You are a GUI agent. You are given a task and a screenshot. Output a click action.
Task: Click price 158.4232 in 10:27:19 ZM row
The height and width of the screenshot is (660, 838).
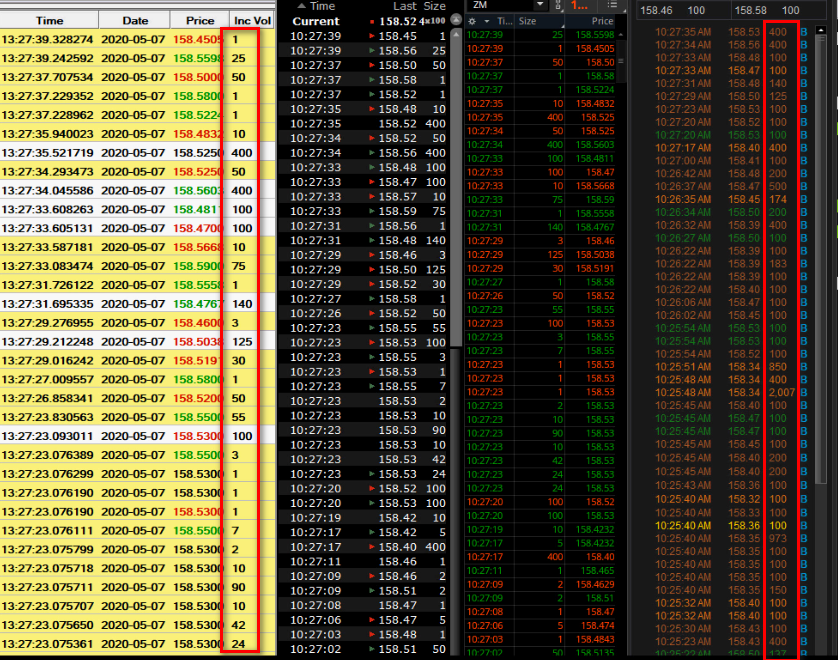[x=595, y=530]
